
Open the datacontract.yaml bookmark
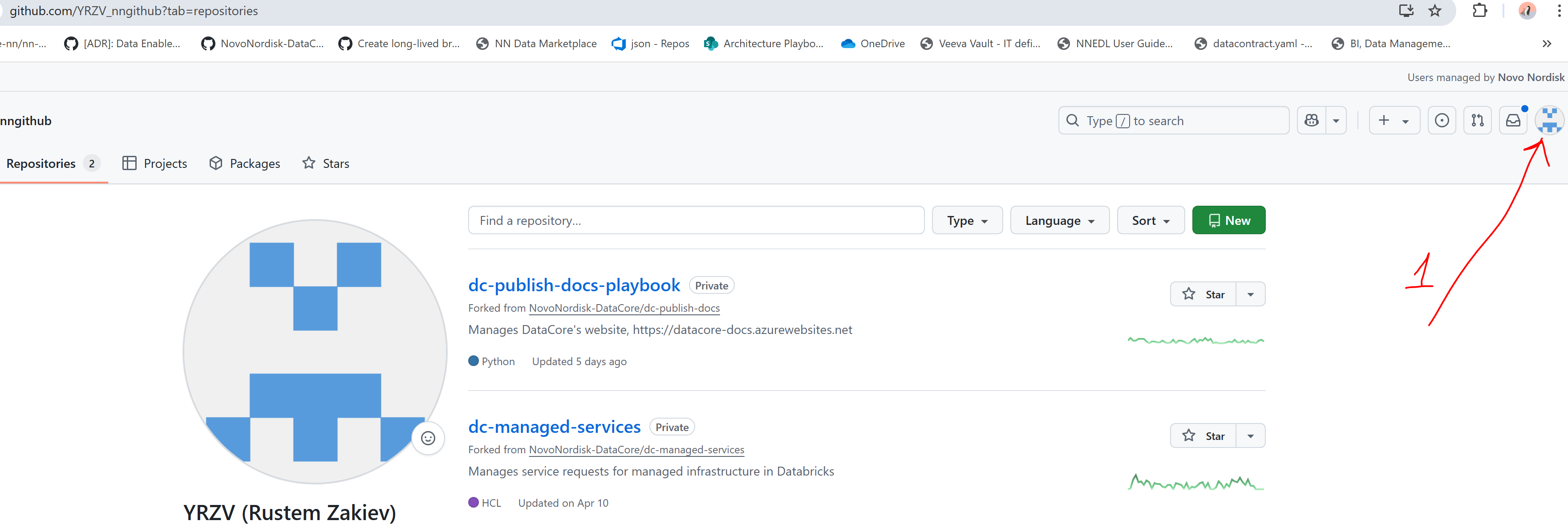[1253, 44]
